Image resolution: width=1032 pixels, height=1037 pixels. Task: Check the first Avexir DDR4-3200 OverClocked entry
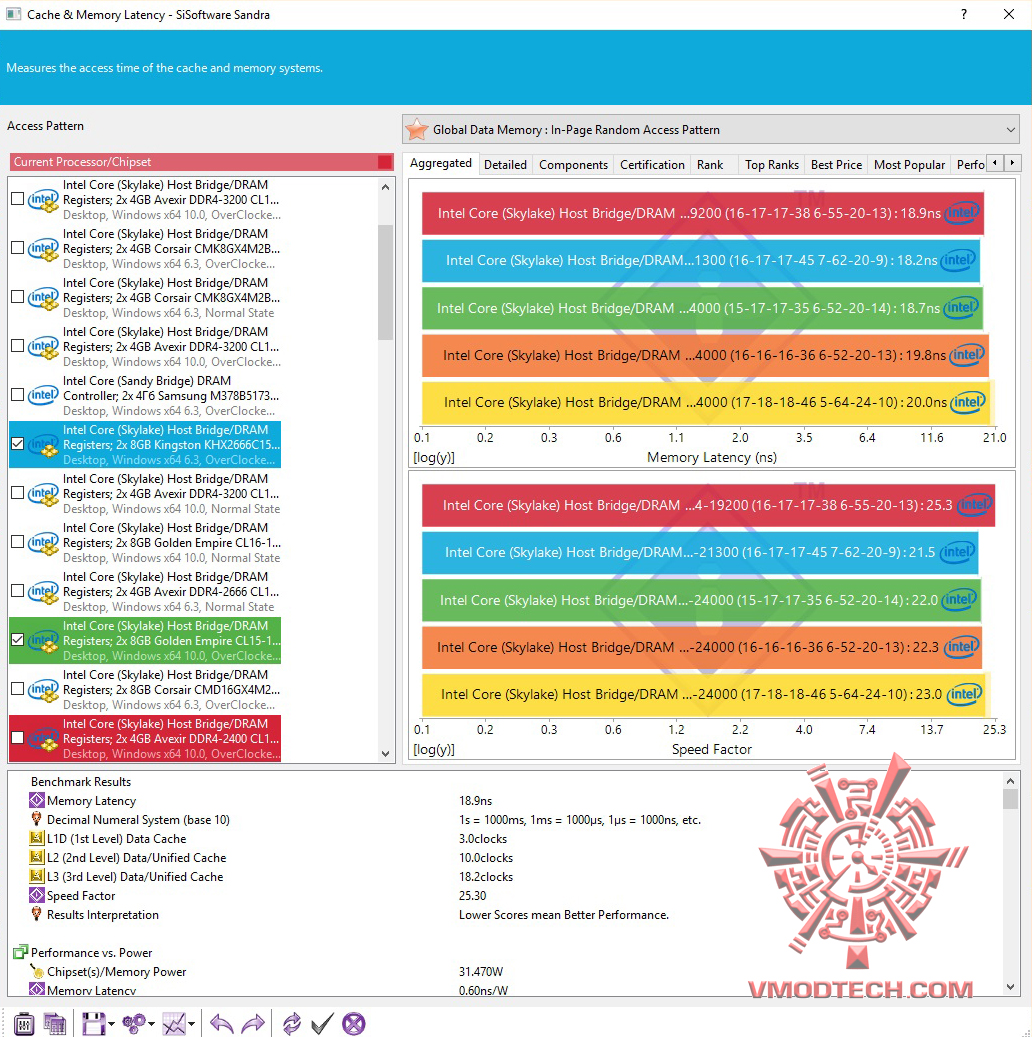click(x=18, y=198)
